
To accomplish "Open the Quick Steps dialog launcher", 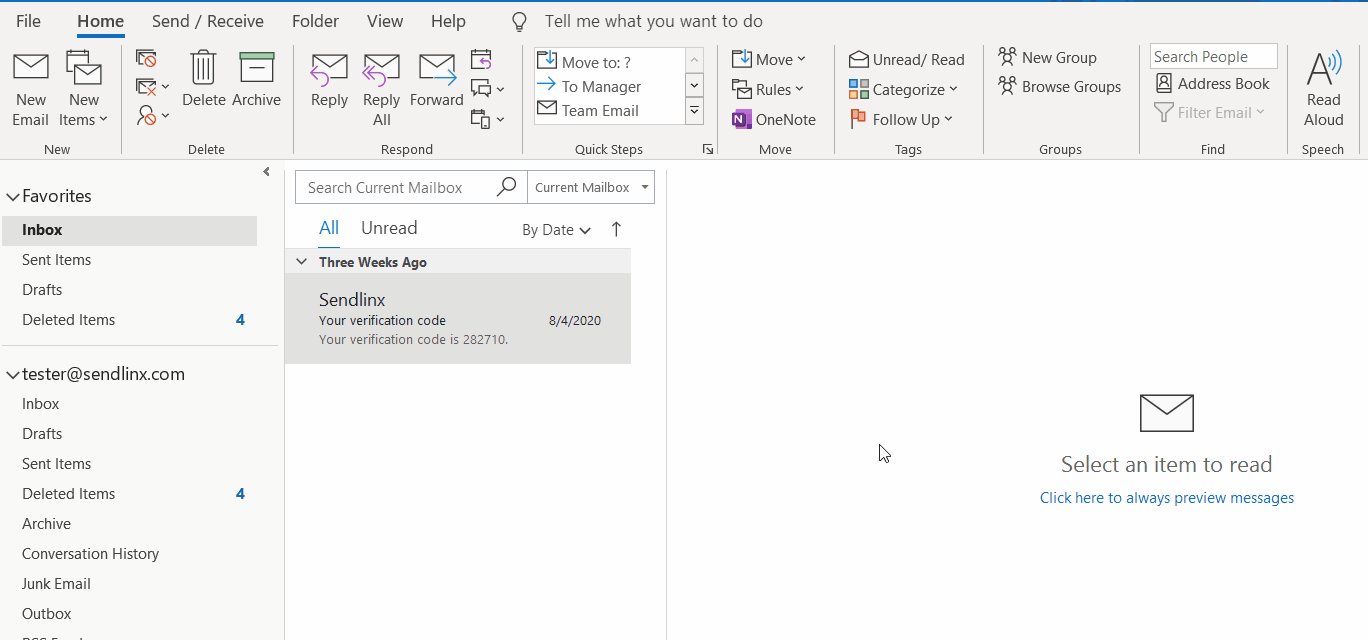I will 708,149.
